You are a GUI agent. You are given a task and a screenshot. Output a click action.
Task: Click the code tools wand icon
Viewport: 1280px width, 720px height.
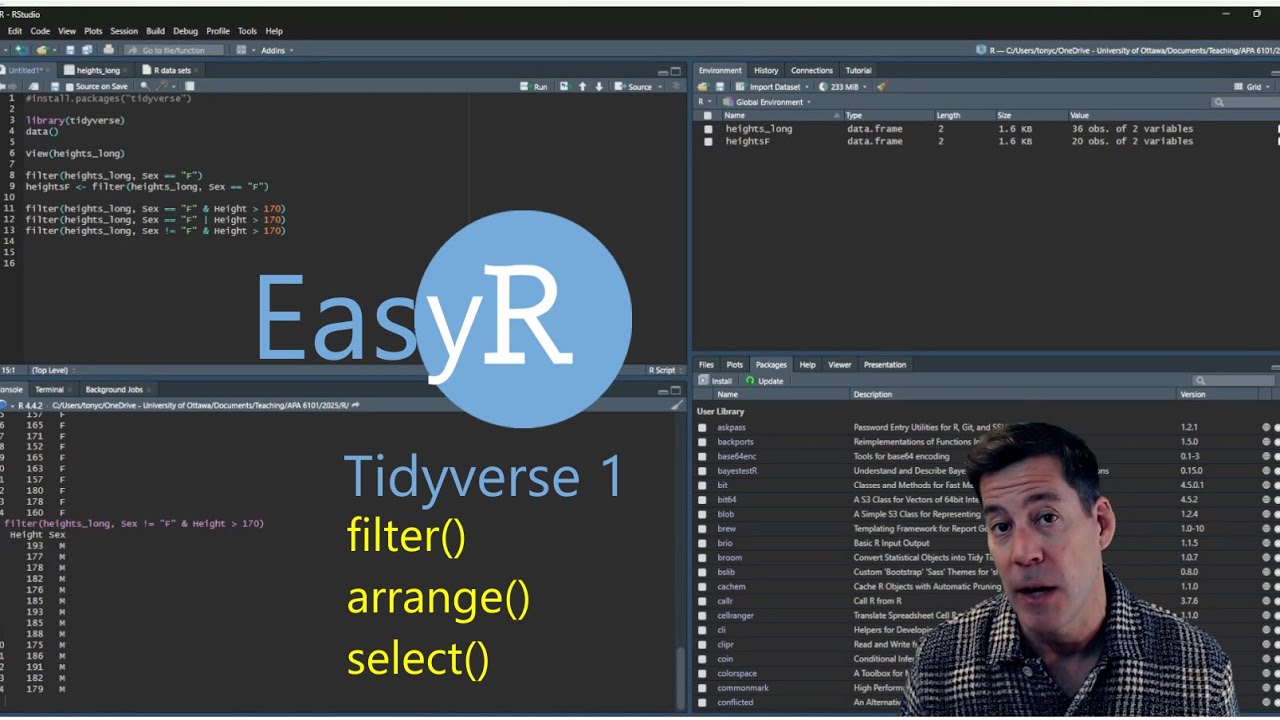(x=164, y=86)
